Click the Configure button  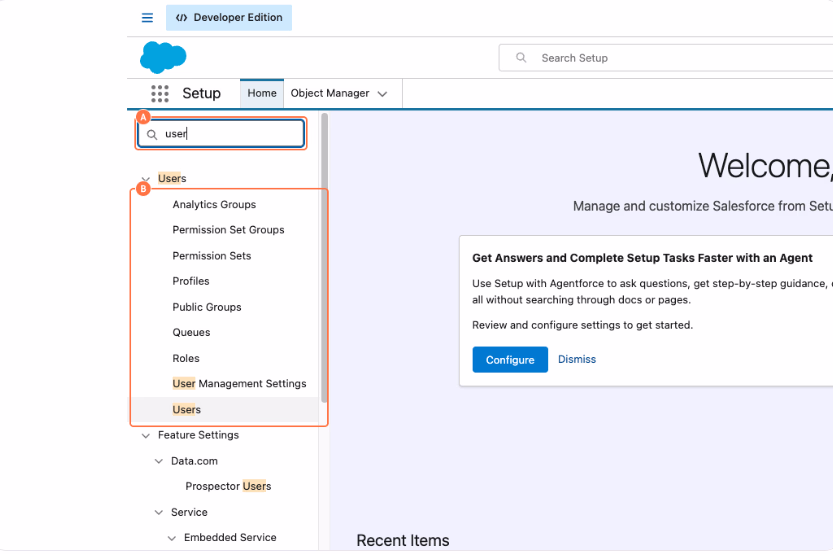pyautogui.click(x=510, y=360)
